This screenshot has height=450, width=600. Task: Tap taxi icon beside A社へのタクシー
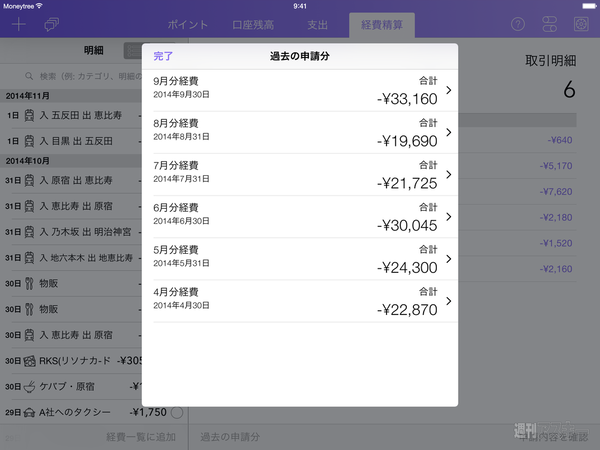[x=29, y=412]
